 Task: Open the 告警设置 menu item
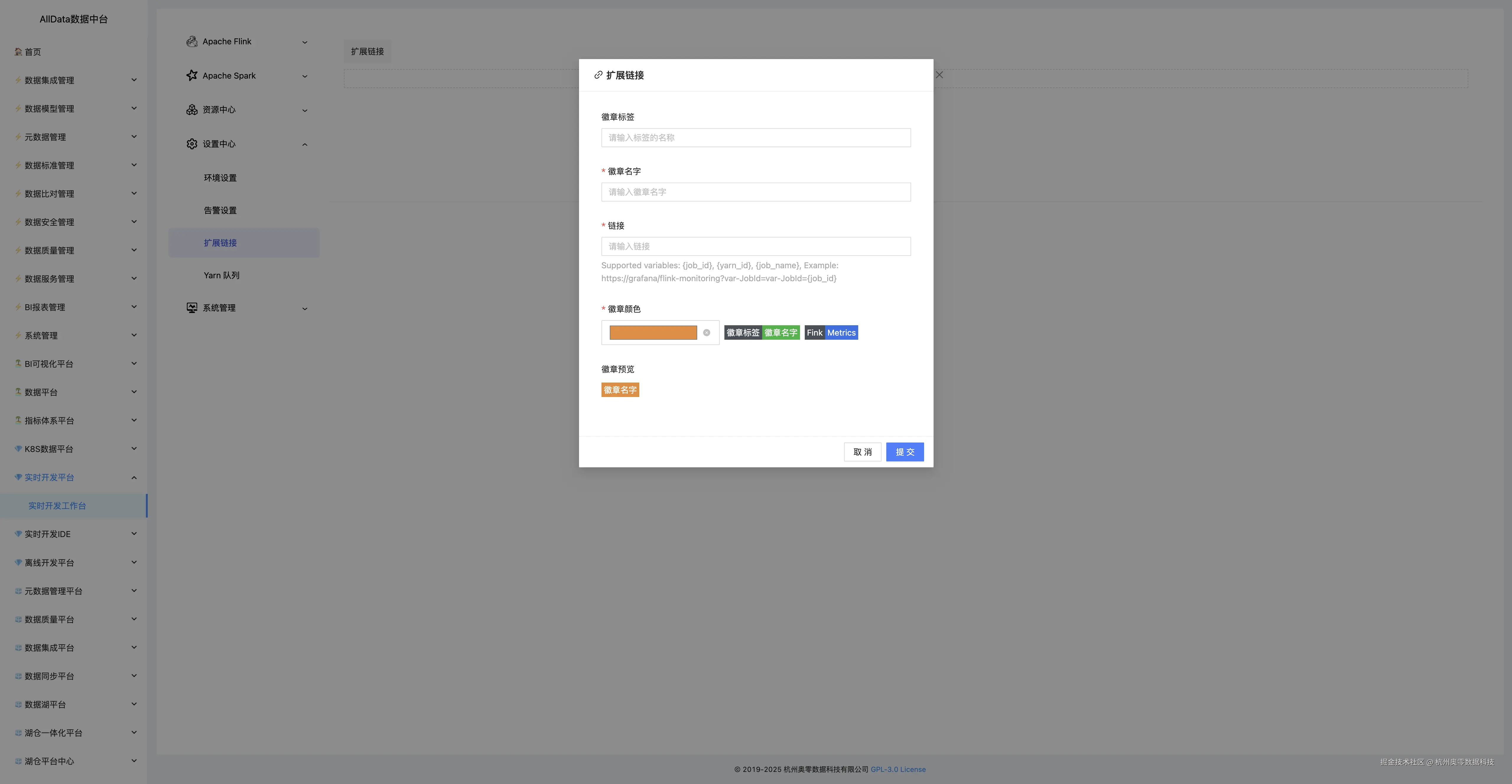[220, 210]
